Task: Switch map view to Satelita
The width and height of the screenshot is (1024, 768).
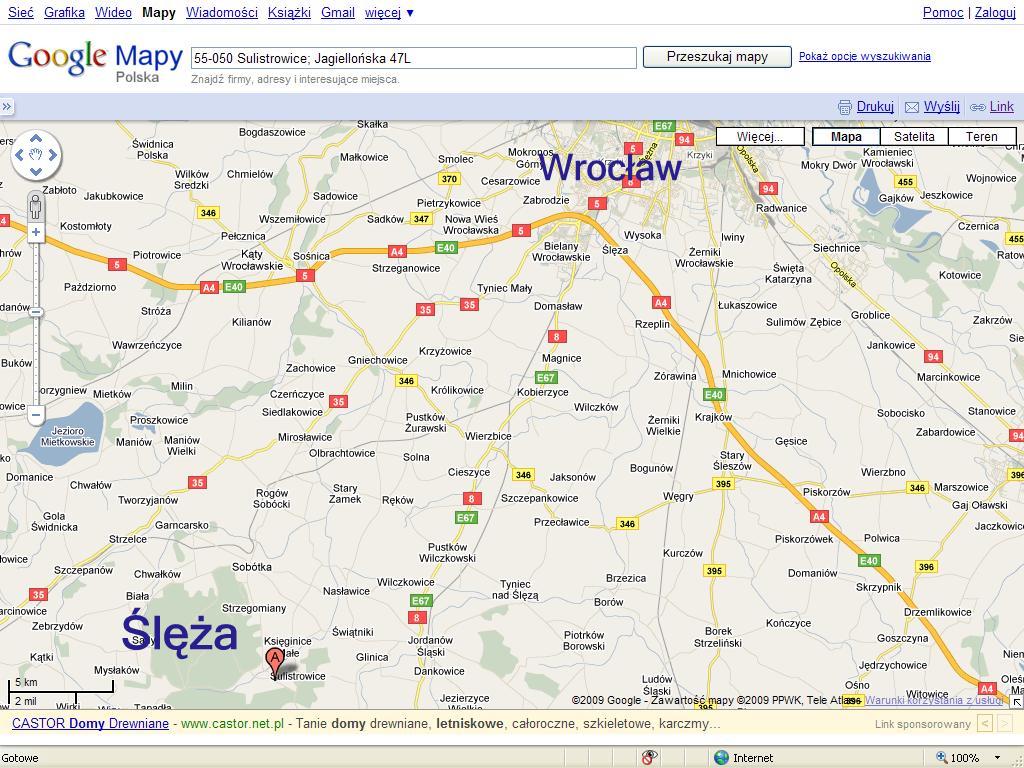Action: pyautogui.click(x=914, y=136)
